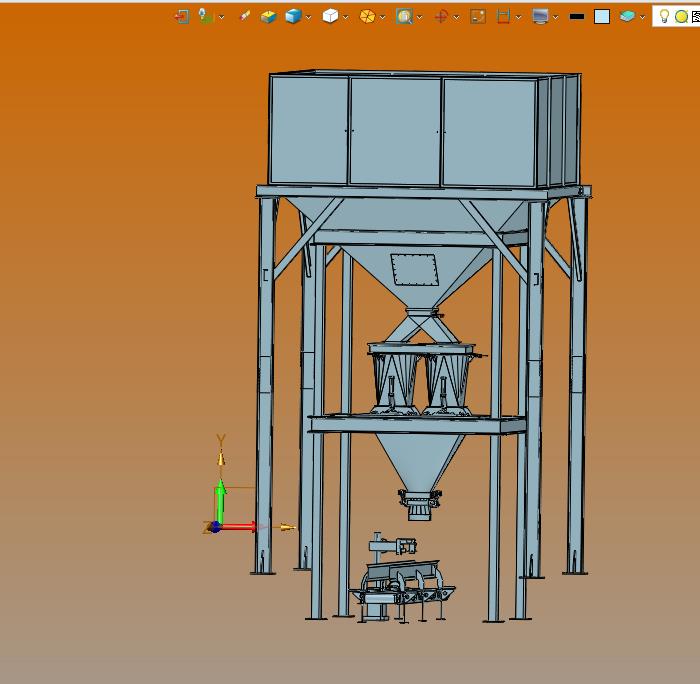Open the measure bracket dropdown arrow
The height and width of the screenshot is (684, 700).
(518, 17)
